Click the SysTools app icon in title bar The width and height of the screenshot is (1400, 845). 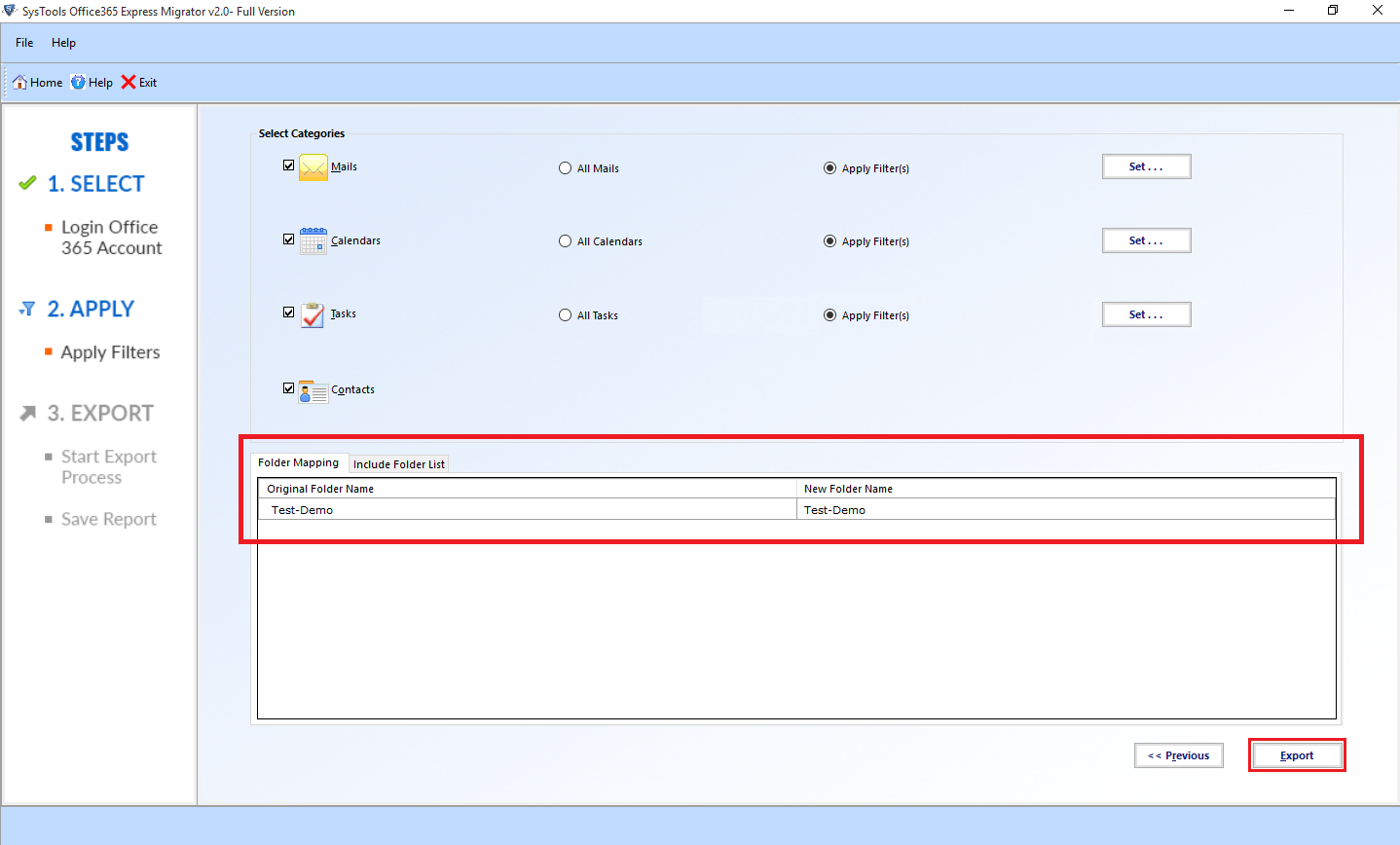point(10,11)
